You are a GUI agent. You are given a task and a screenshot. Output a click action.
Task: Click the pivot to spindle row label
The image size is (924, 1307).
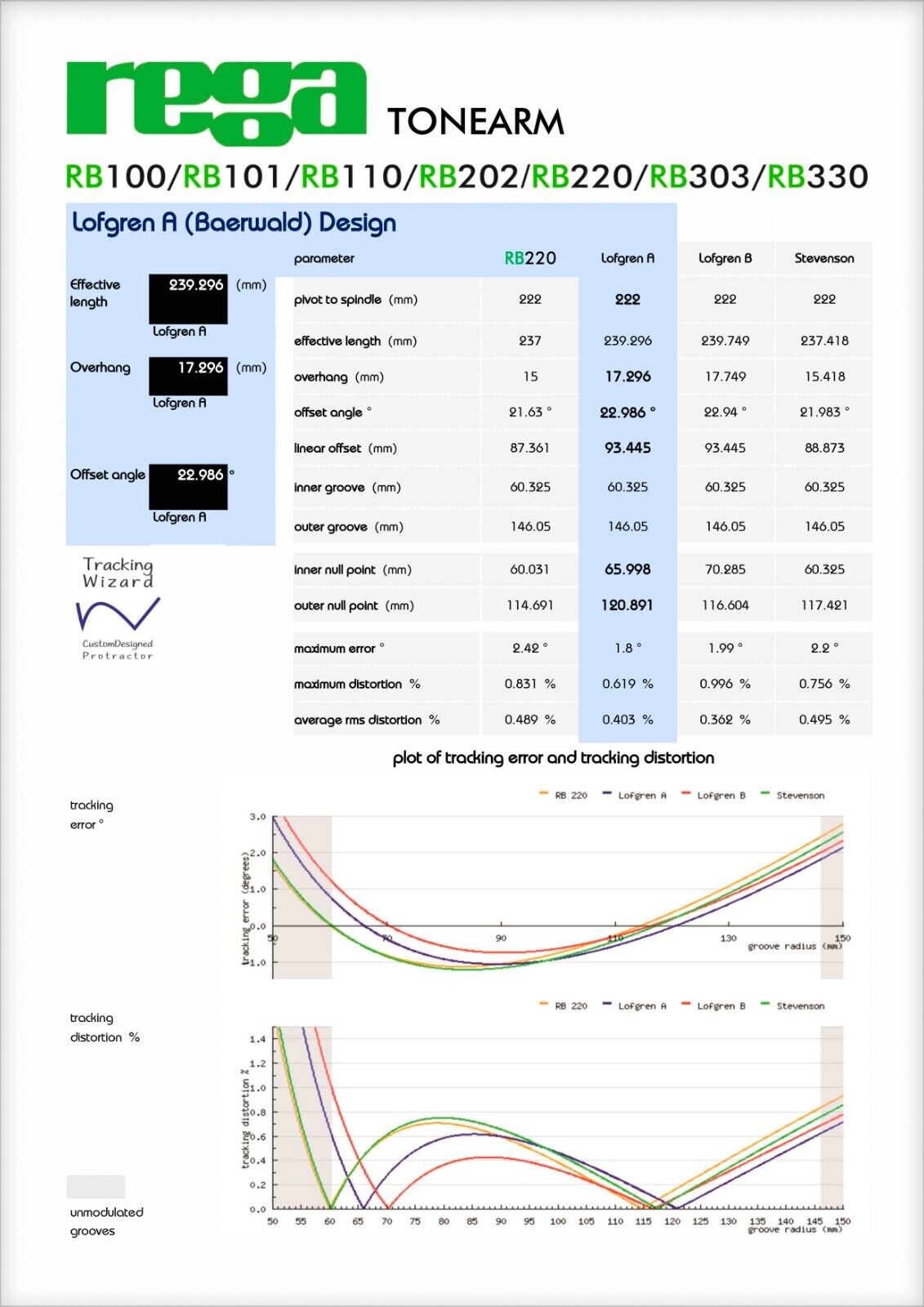coord(355,300)
